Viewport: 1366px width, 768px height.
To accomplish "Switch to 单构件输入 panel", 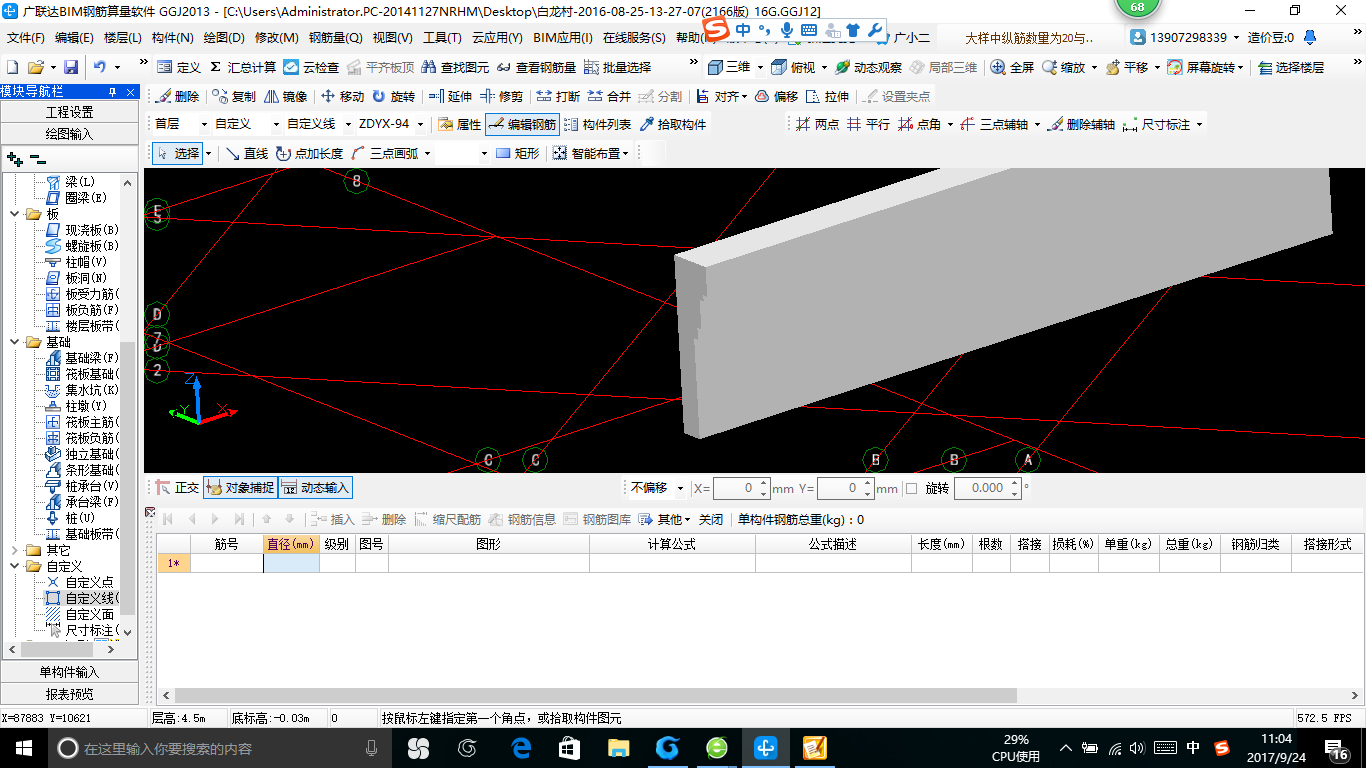I will [x=70, y=672].
